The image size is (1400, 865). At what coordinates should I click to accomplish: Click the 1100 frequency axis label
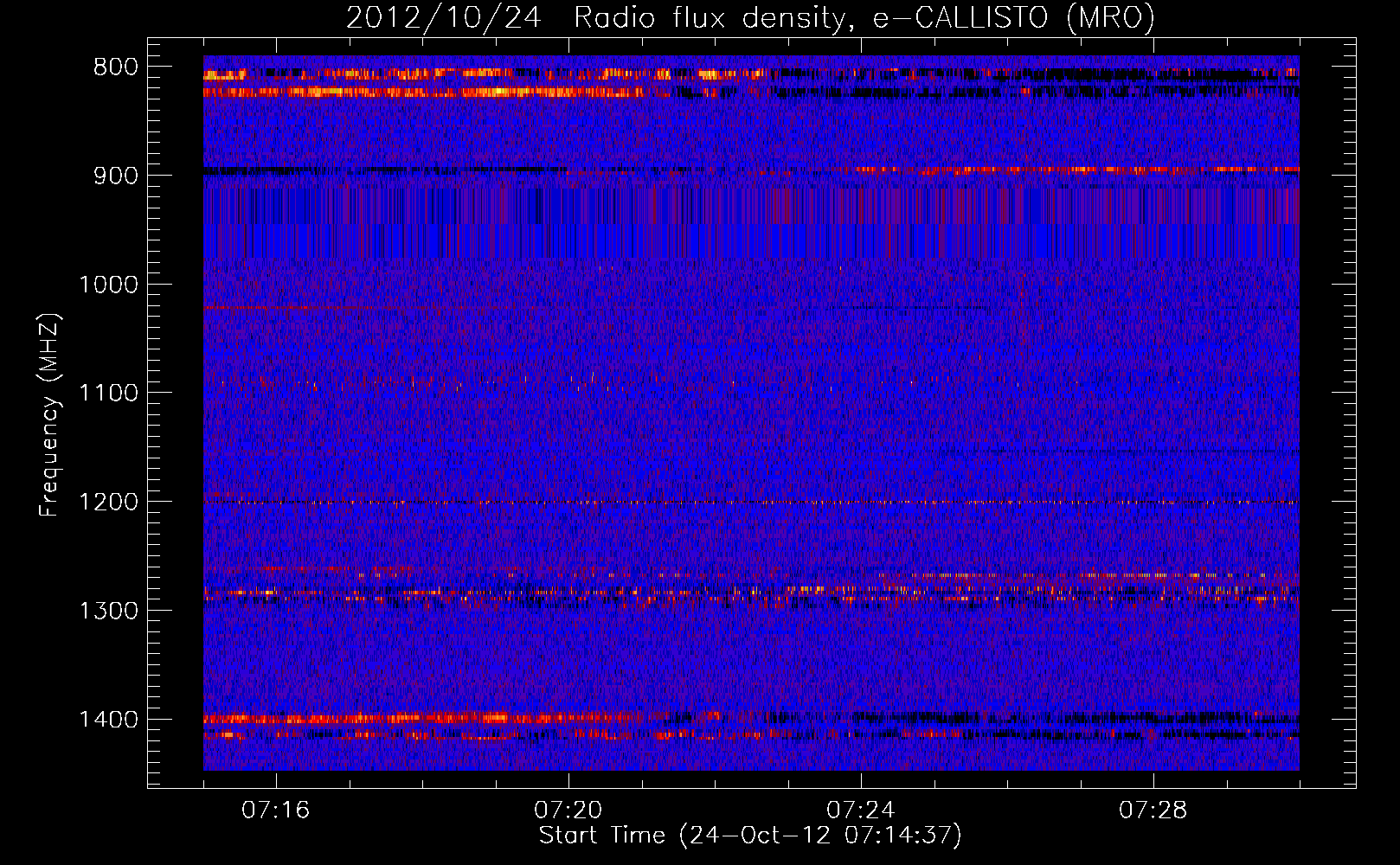(x=108, y=394)
